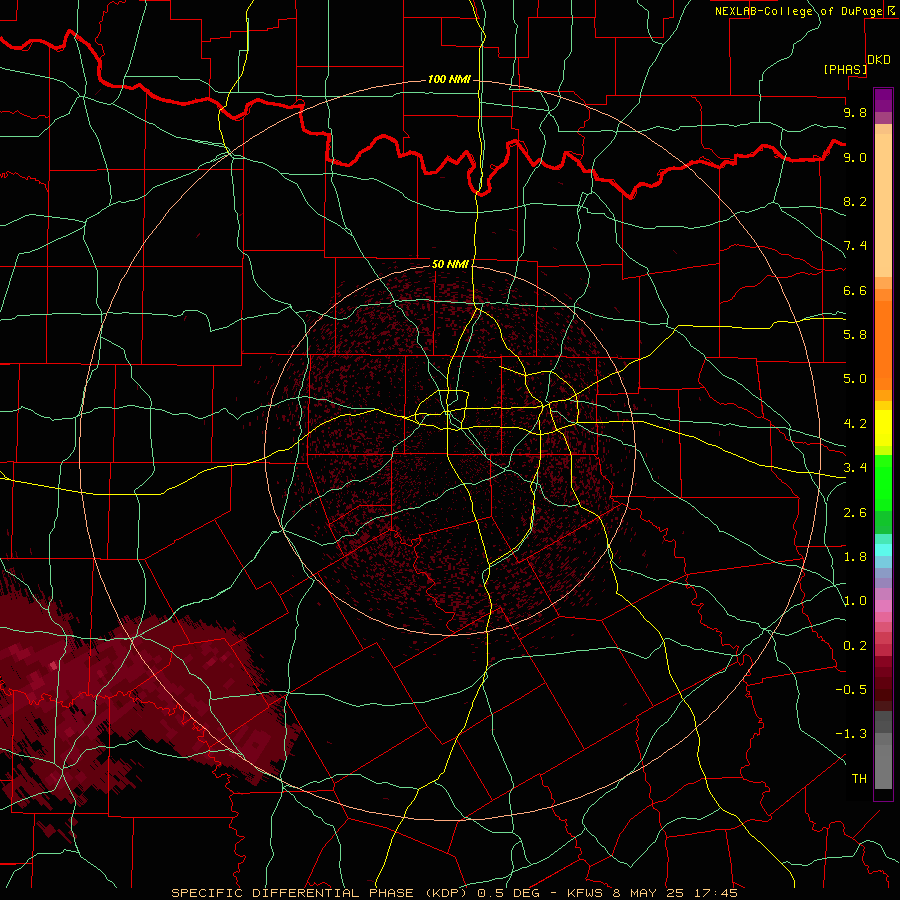Select the 8.2 value on the scale
Image resolution: width=900 pixels, height=900 pixels.
[855, 201]
